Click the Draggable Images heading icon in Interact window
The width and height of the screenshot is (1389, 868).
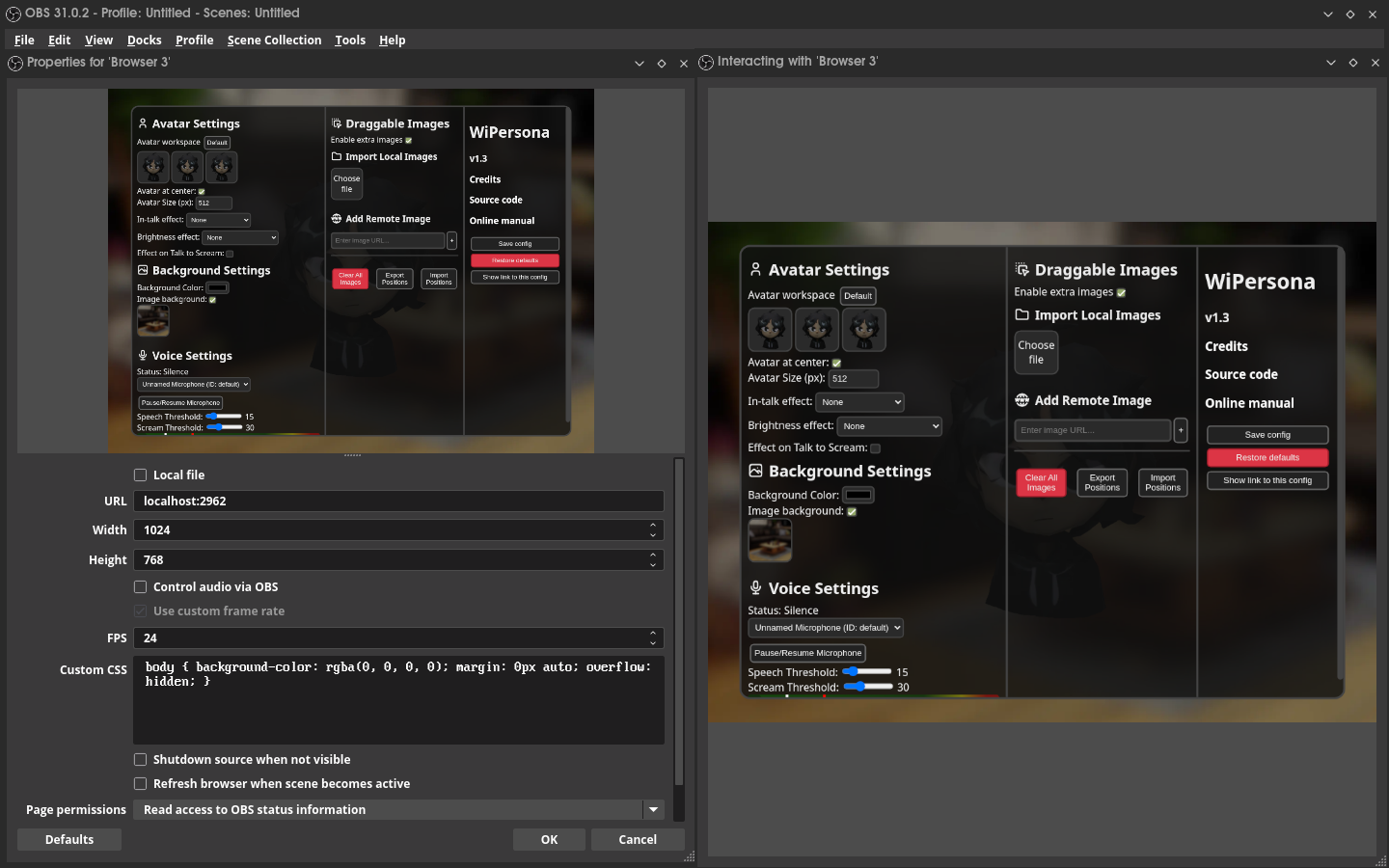click(1022, 270)
